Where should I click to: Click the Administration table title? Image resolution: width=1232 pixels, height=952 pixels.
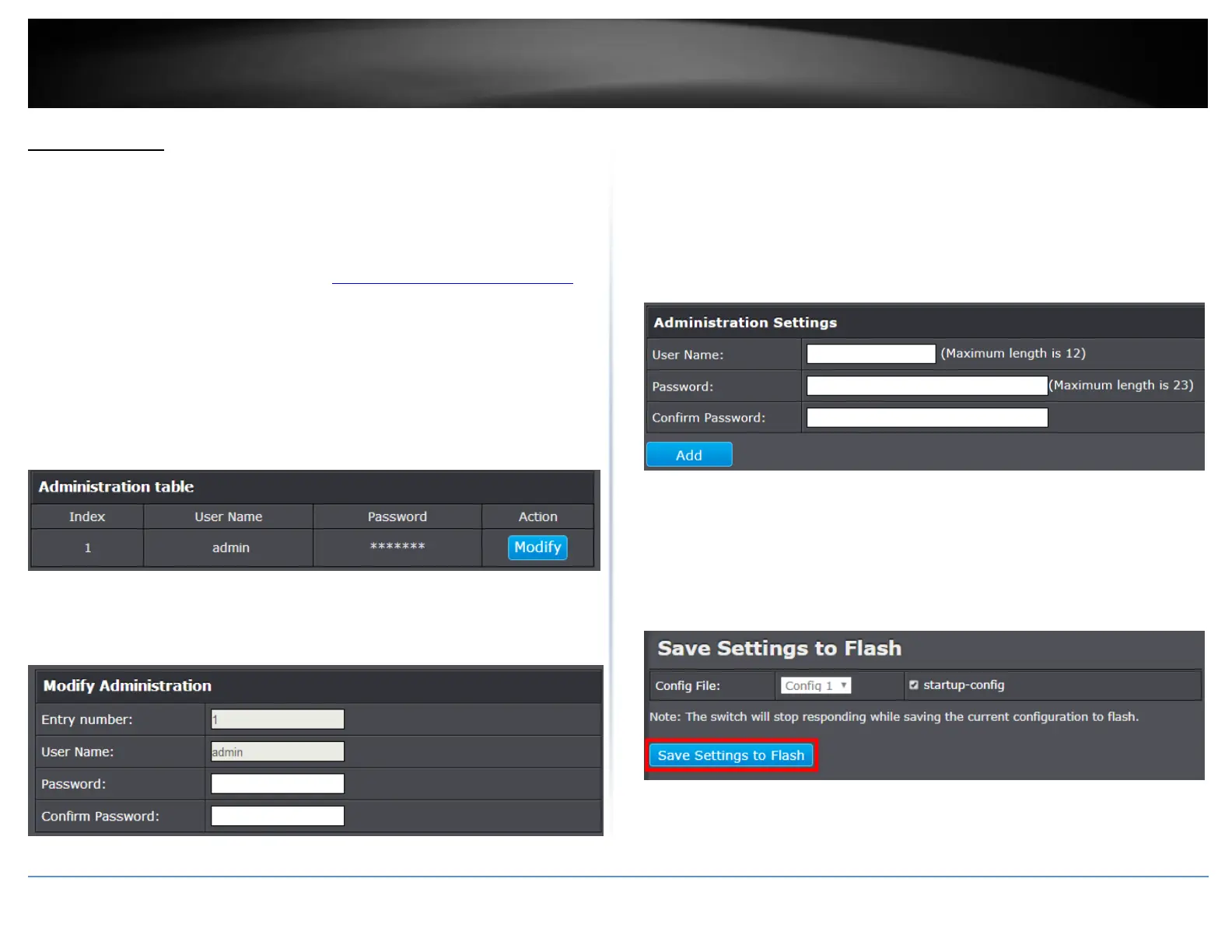(x=116, y=487)
